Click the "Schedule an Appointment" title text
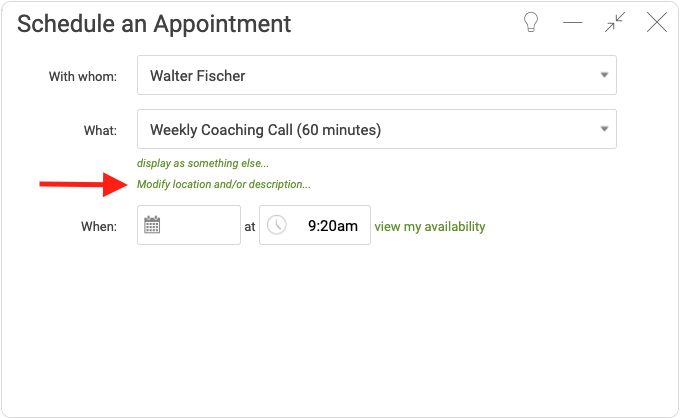680x419 pixels. click(154, 23)
